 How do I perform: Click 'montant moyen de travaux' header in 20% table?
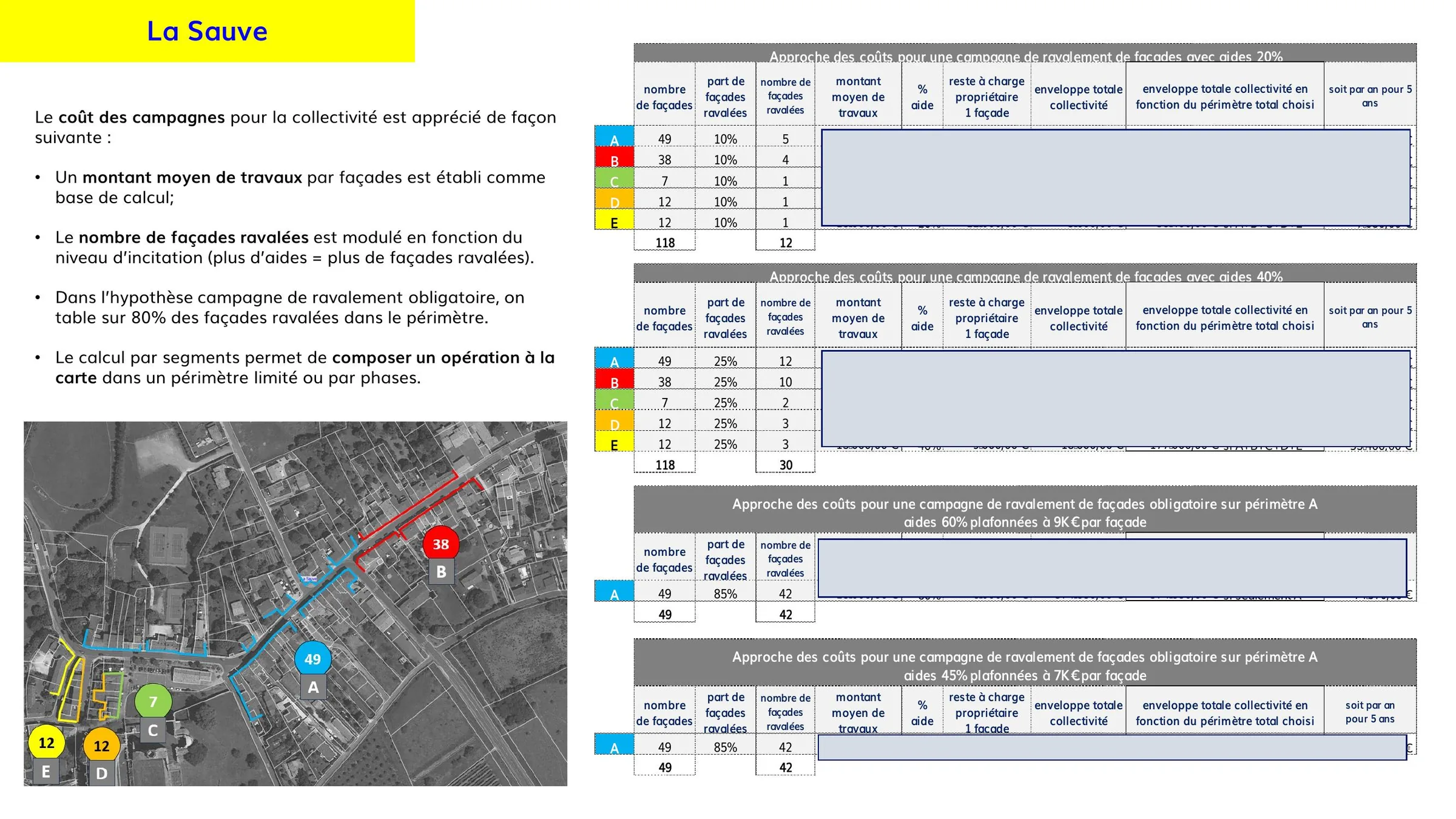[858, 97]
